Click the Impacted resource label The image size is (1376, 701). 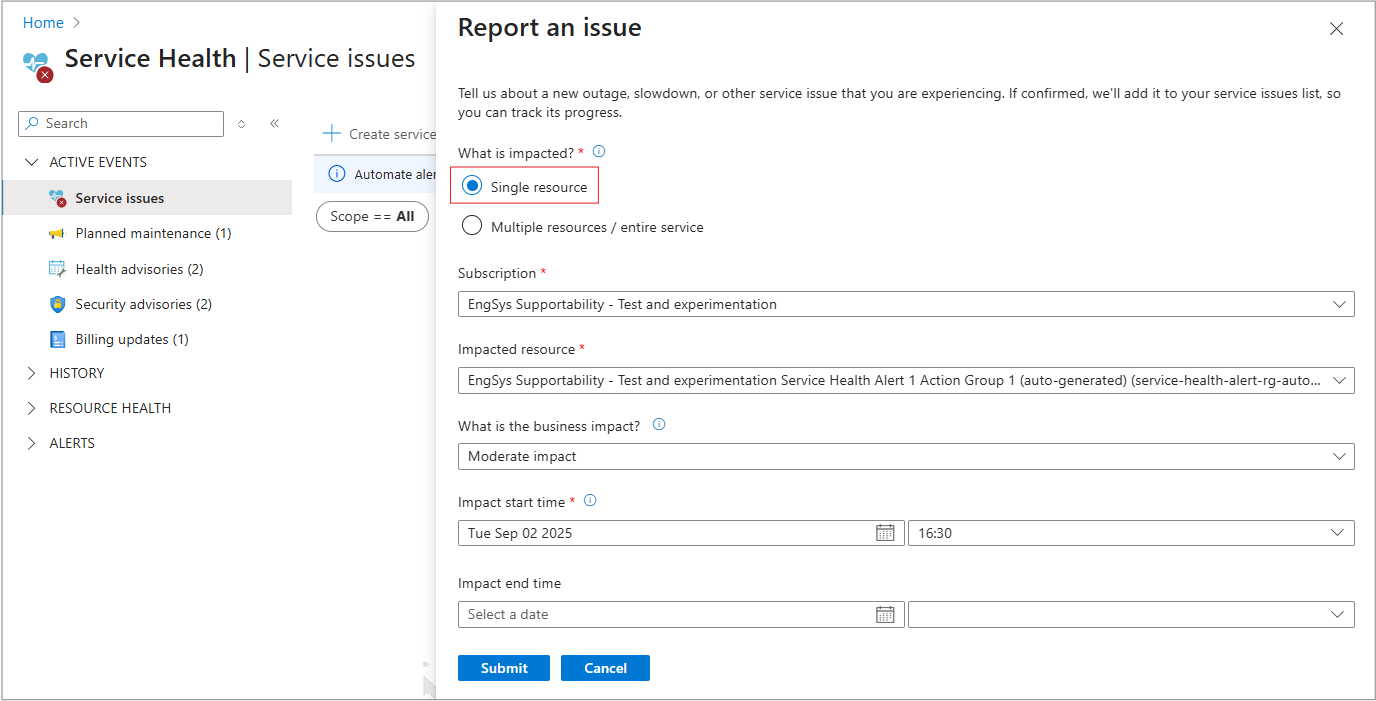(517, 349)
